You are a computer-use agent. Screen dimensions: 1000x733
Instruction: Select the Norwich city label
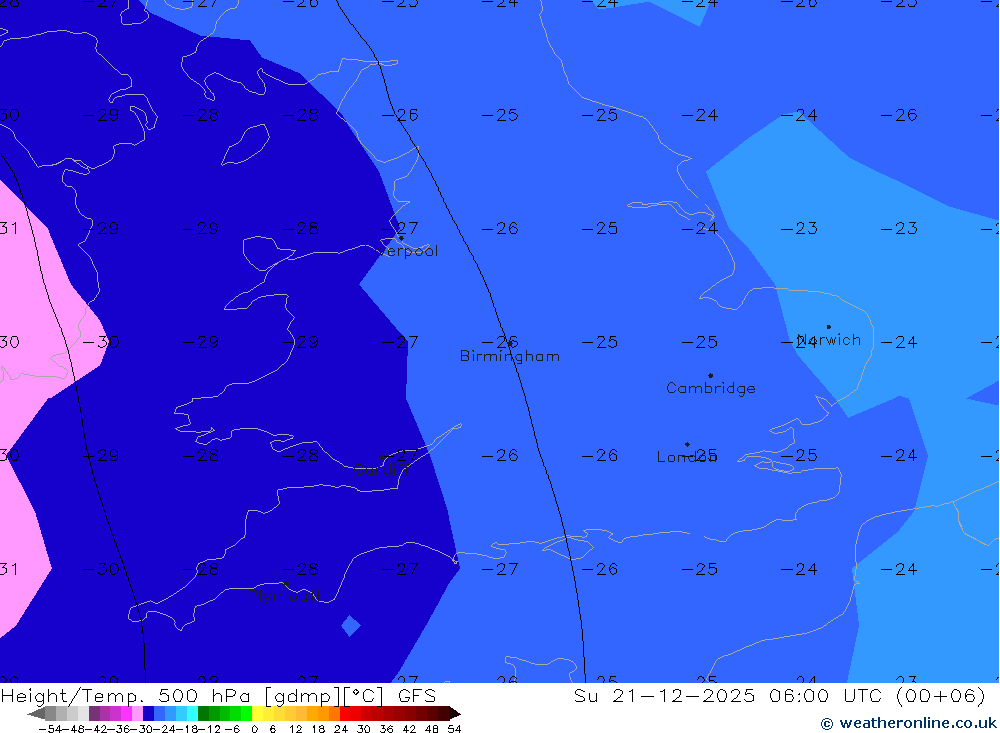coord(828,340)
